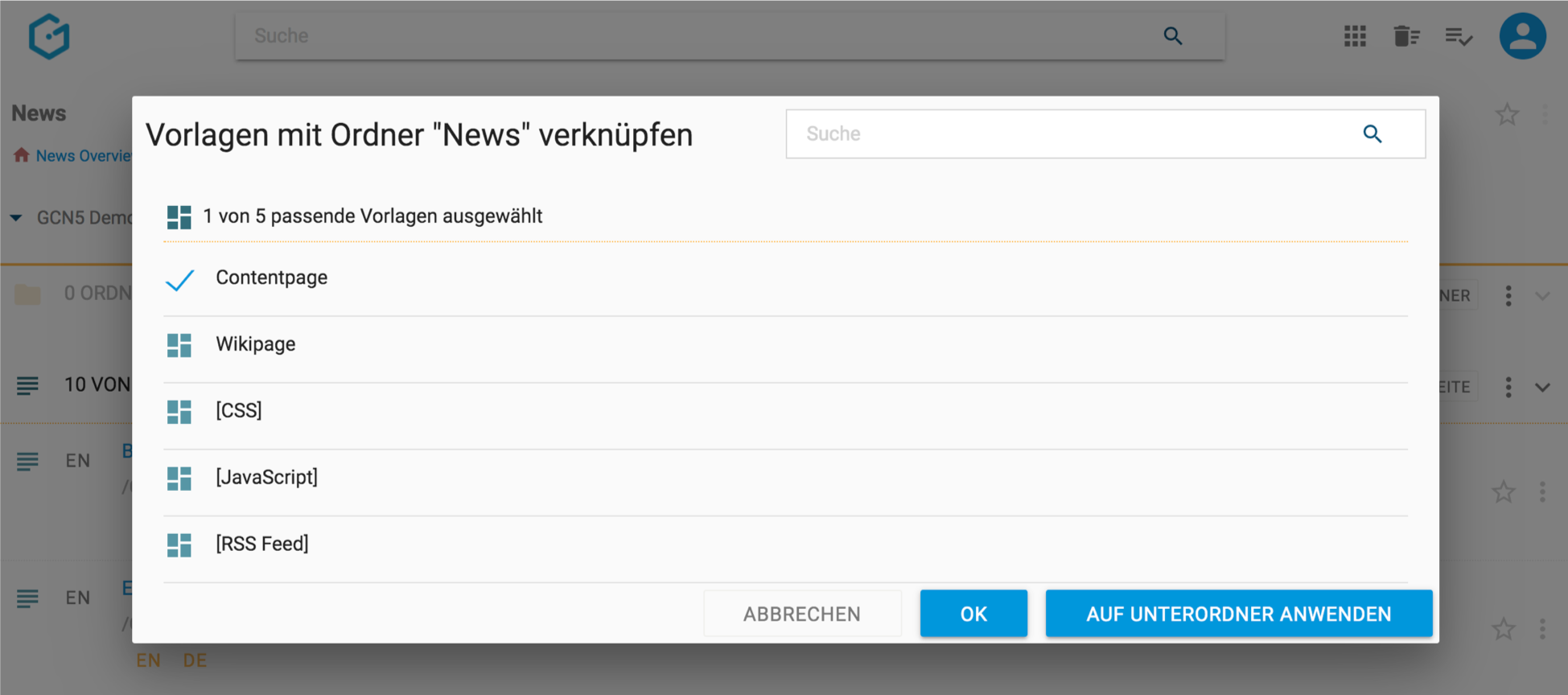The height and width of the screenshot is (695, 1568).
Task: Deselect the Contentpage checkmark
Action: click(179, 279)
